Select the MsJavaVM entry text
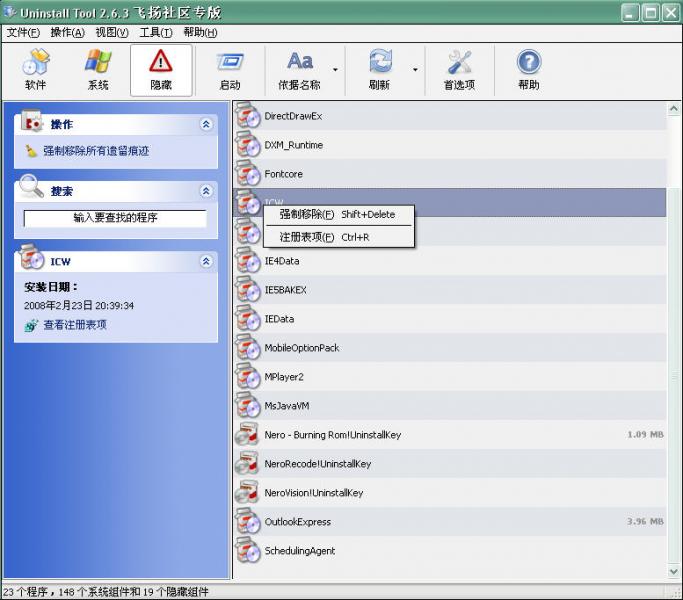This screenshot has height=600, width=683. (x=287, y=406)
